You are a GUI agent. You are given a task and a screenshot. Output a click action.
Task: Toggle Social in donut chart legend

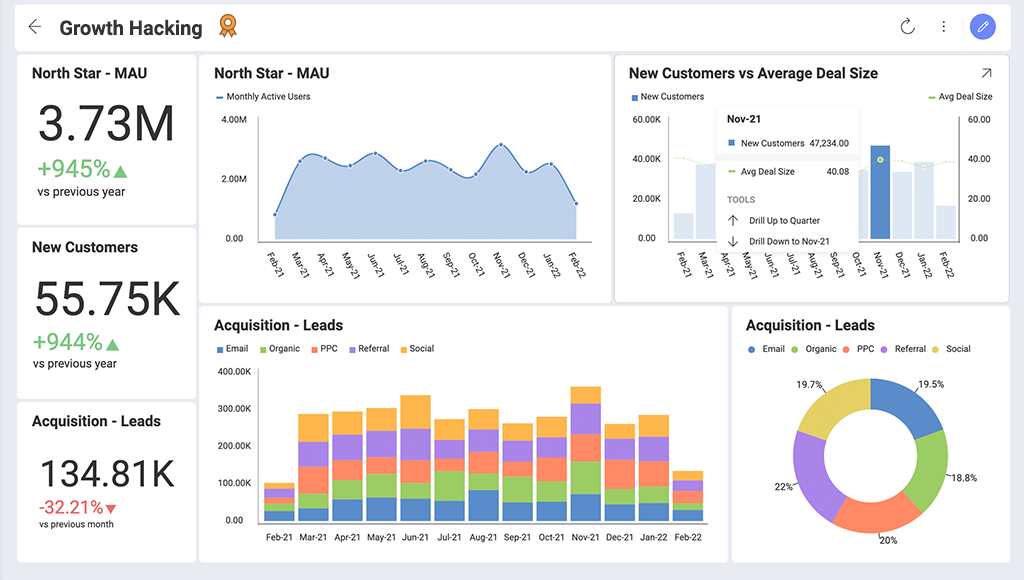(957, 349)
